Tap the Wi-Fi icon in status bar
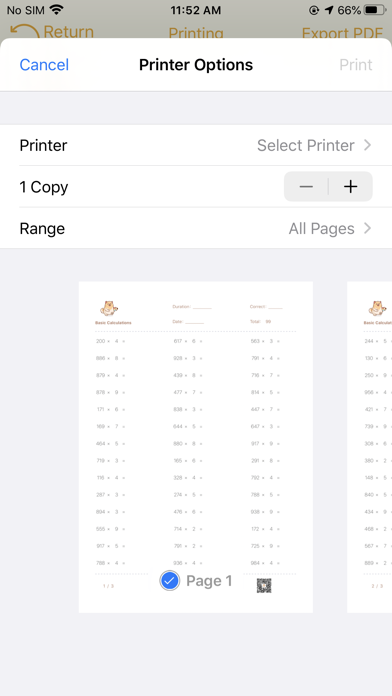The image size is (392, 696). tap(56, 9)
